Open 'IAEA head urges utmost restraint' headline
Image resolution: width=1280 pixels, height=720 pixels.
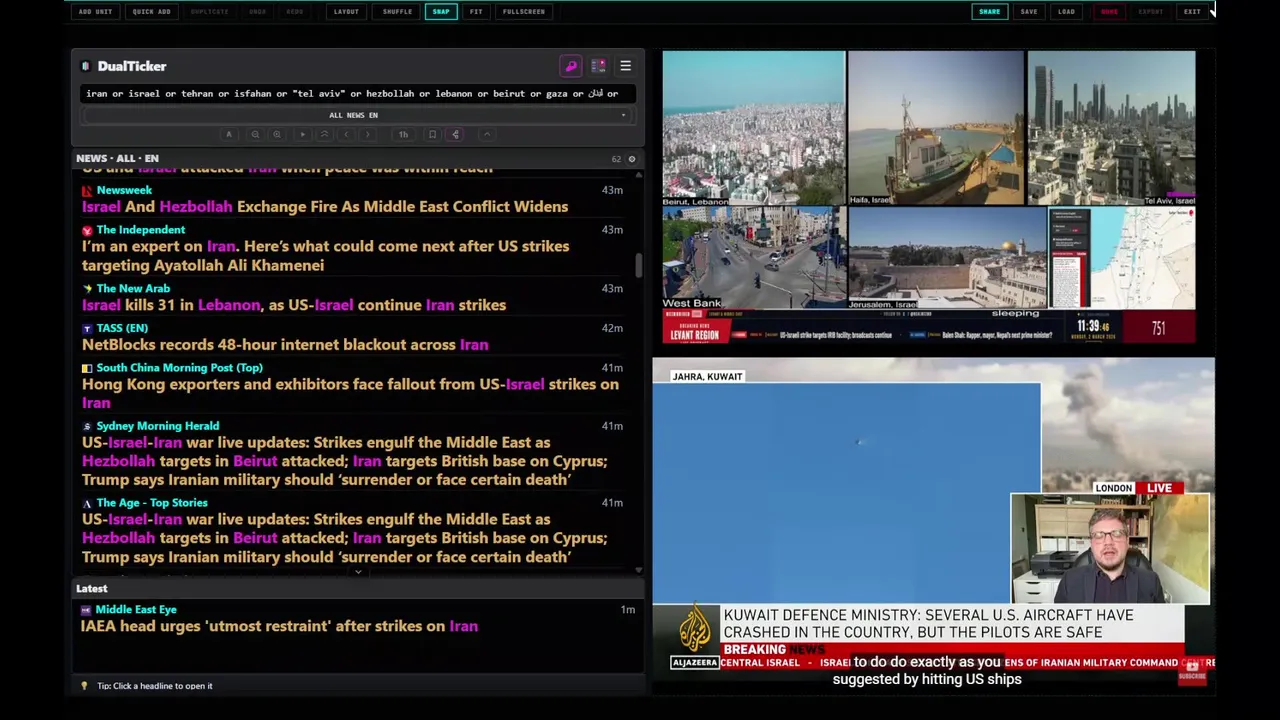[x=280, y=626]
